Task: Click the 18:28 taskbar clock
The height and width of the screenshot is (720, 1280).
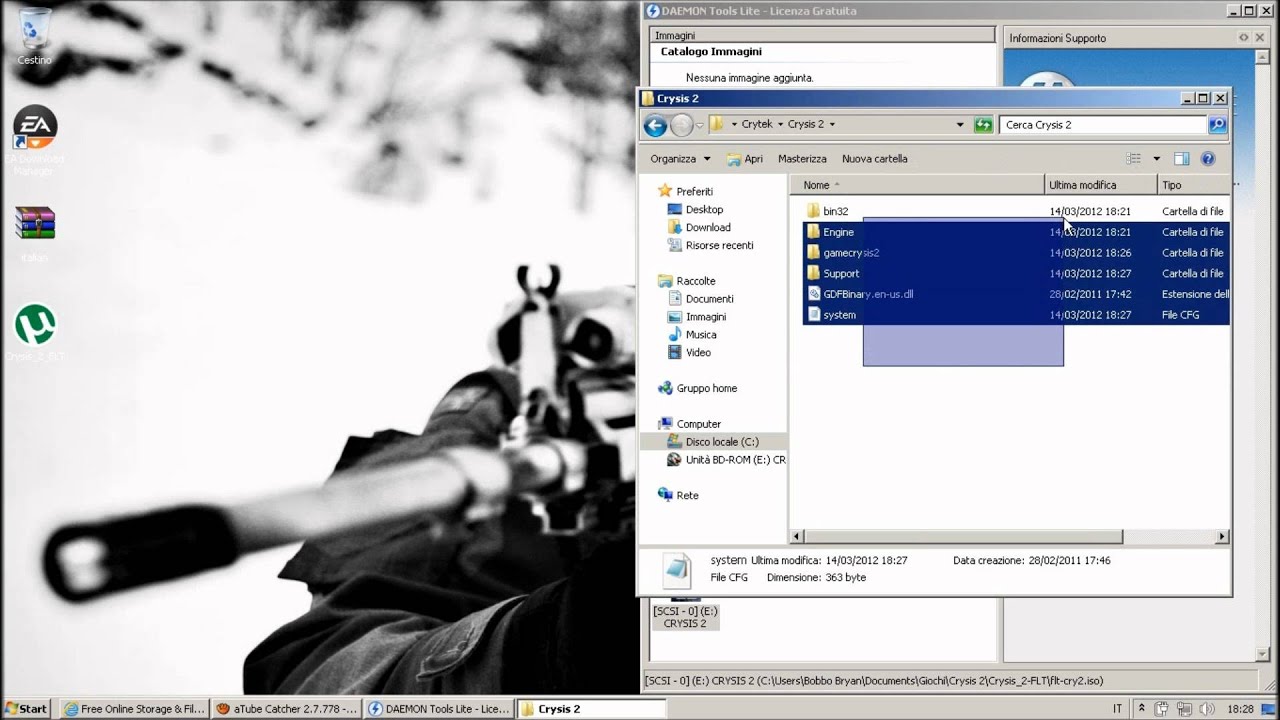Action: pyautogui.click(x=1240, y=709)
